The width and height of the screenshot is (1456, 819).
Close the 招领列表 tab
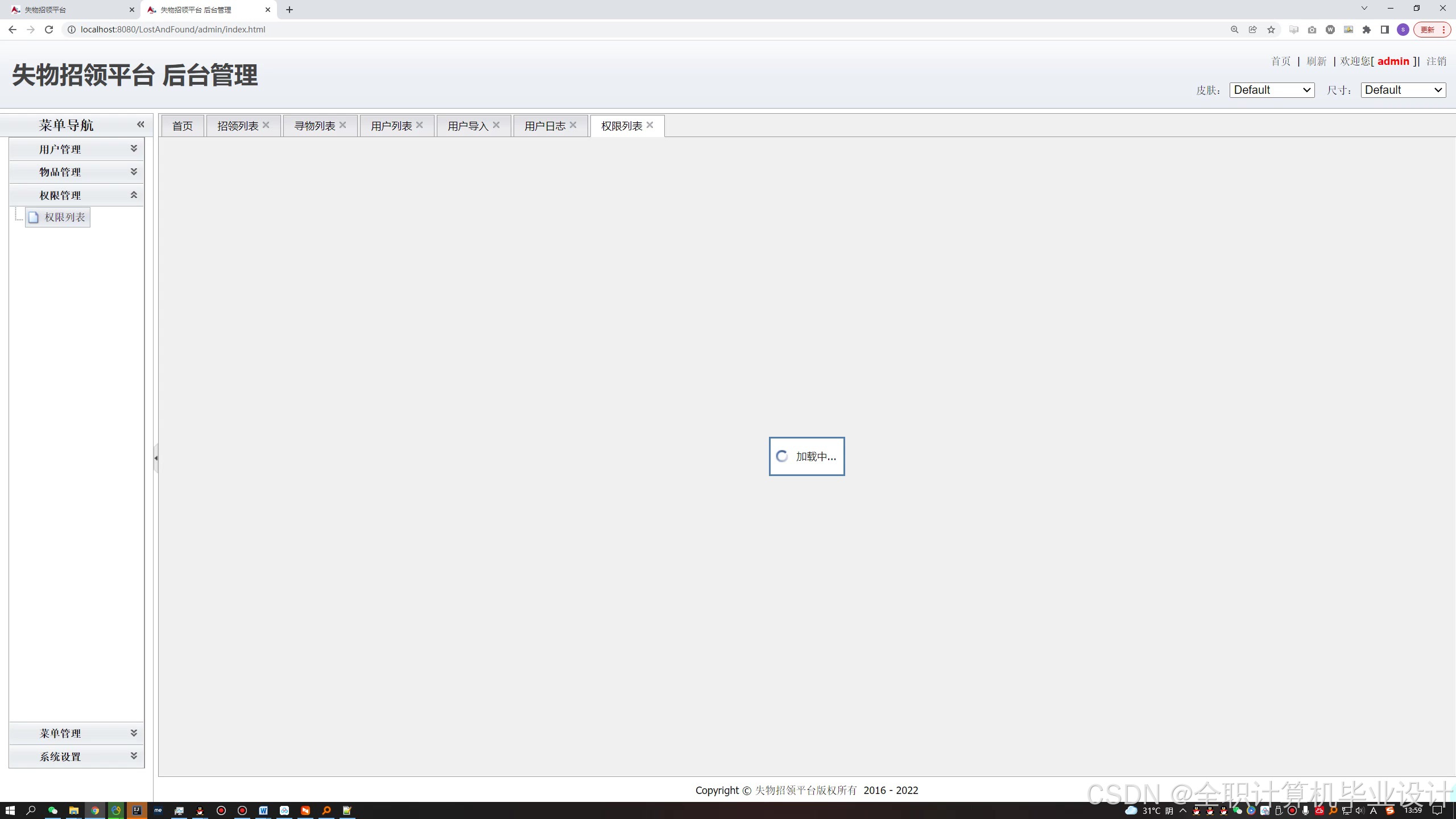point(266,125)
